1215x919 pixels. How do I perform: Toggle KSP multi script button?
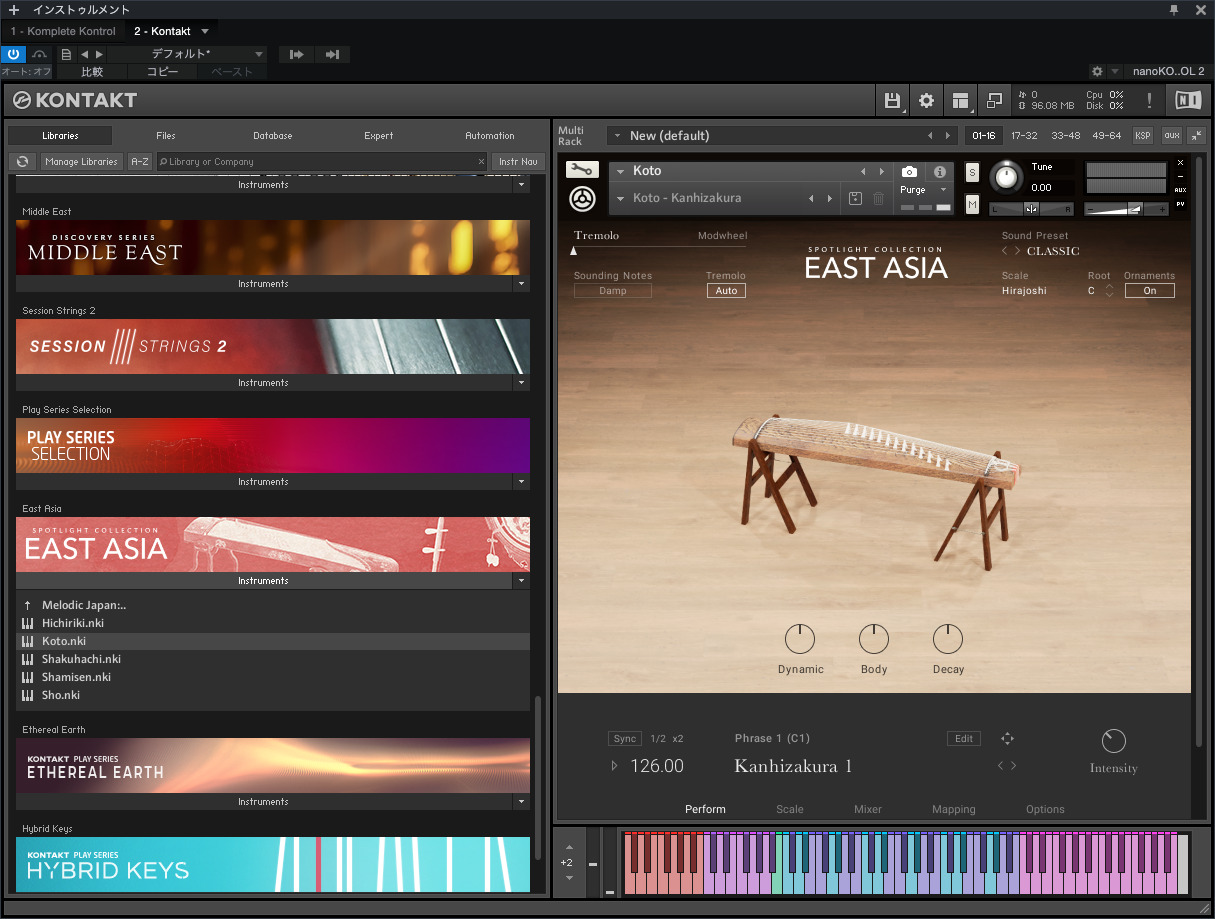tap(1142, 135)
